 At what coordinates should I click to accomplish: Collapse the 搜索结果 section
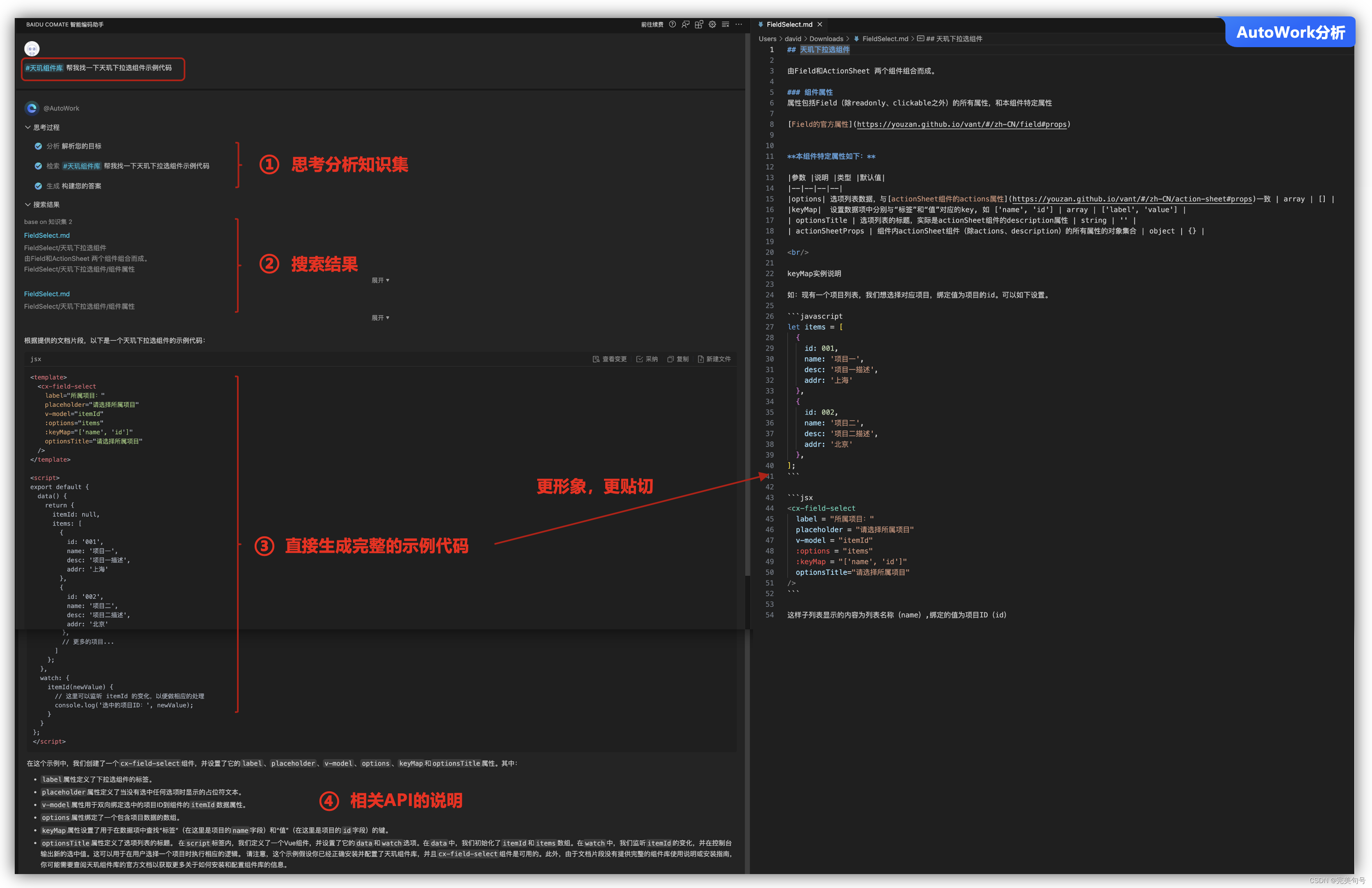click(42, 205)
